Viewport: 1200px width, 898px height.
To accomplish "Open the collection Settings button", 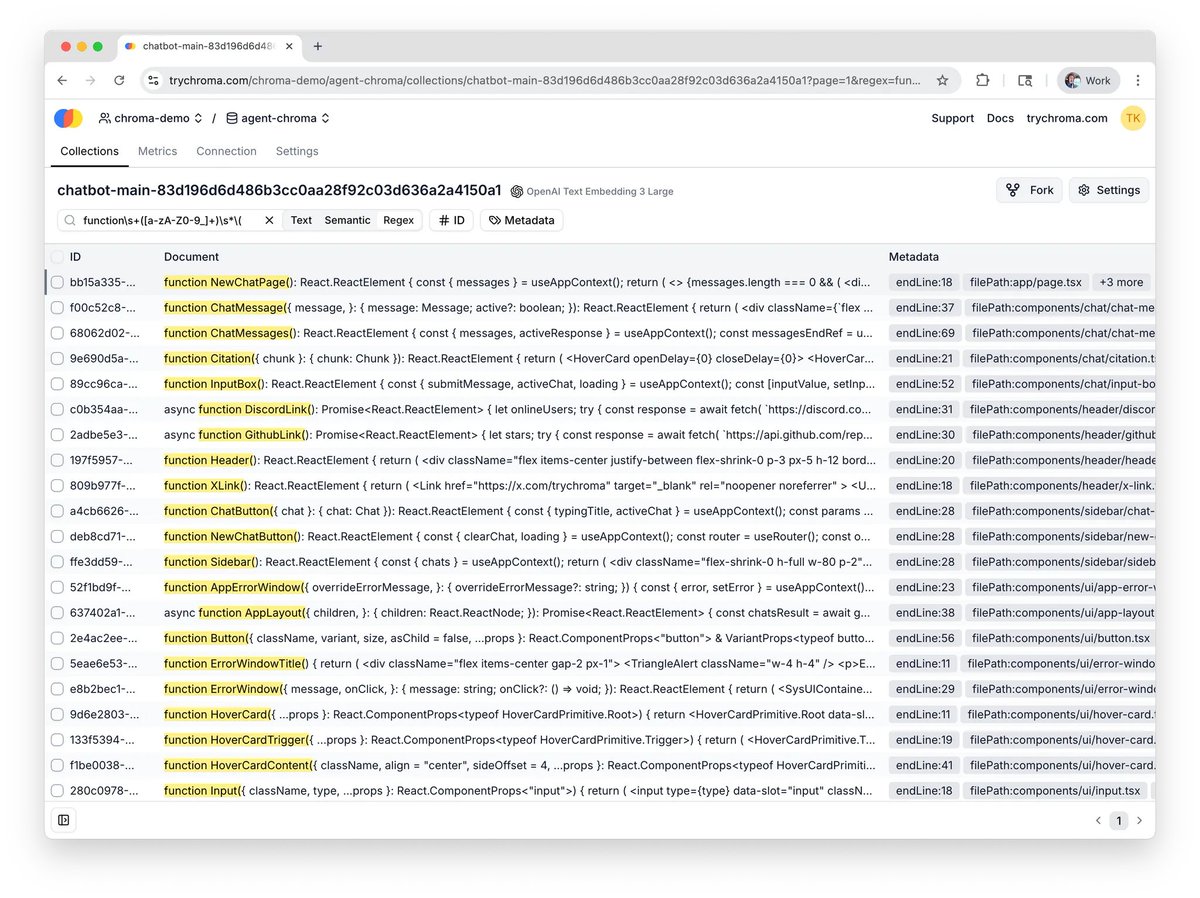I will 1108,190.
